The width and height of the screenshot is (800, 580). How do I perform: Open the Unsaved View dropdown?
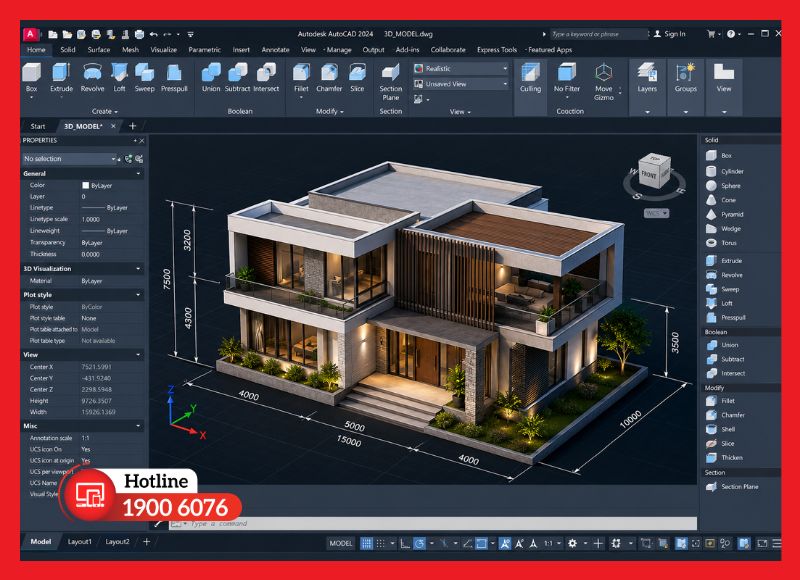(461, 84)
